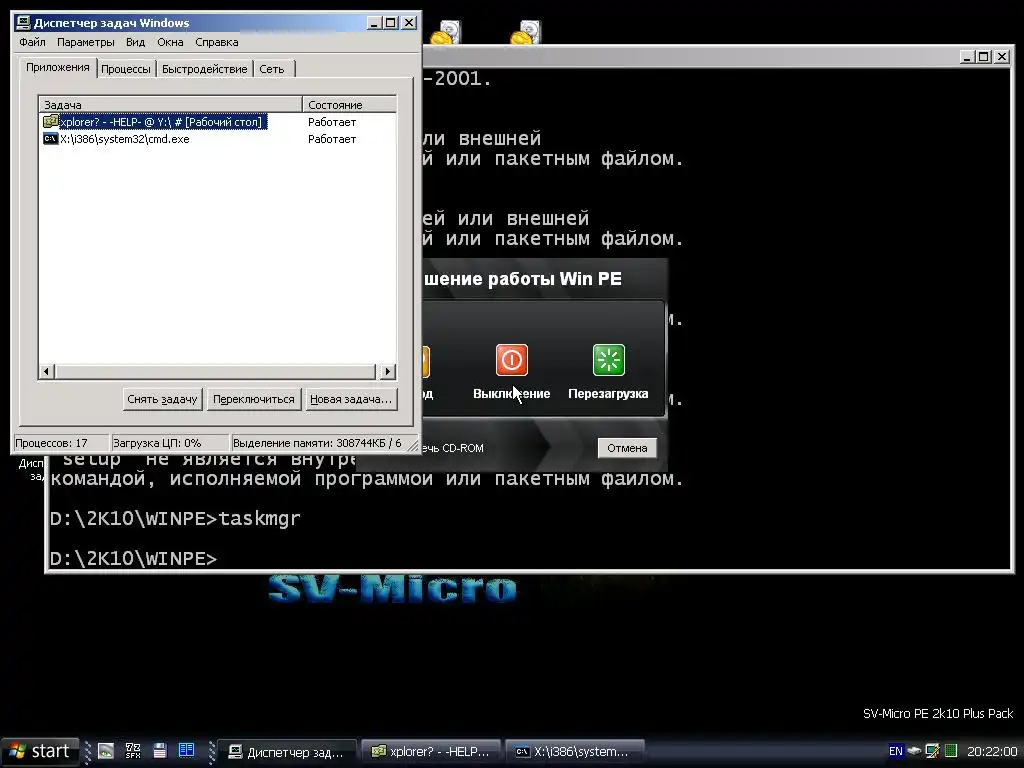
Task: Minimize the Task Manager window
Action: point(374,23)
